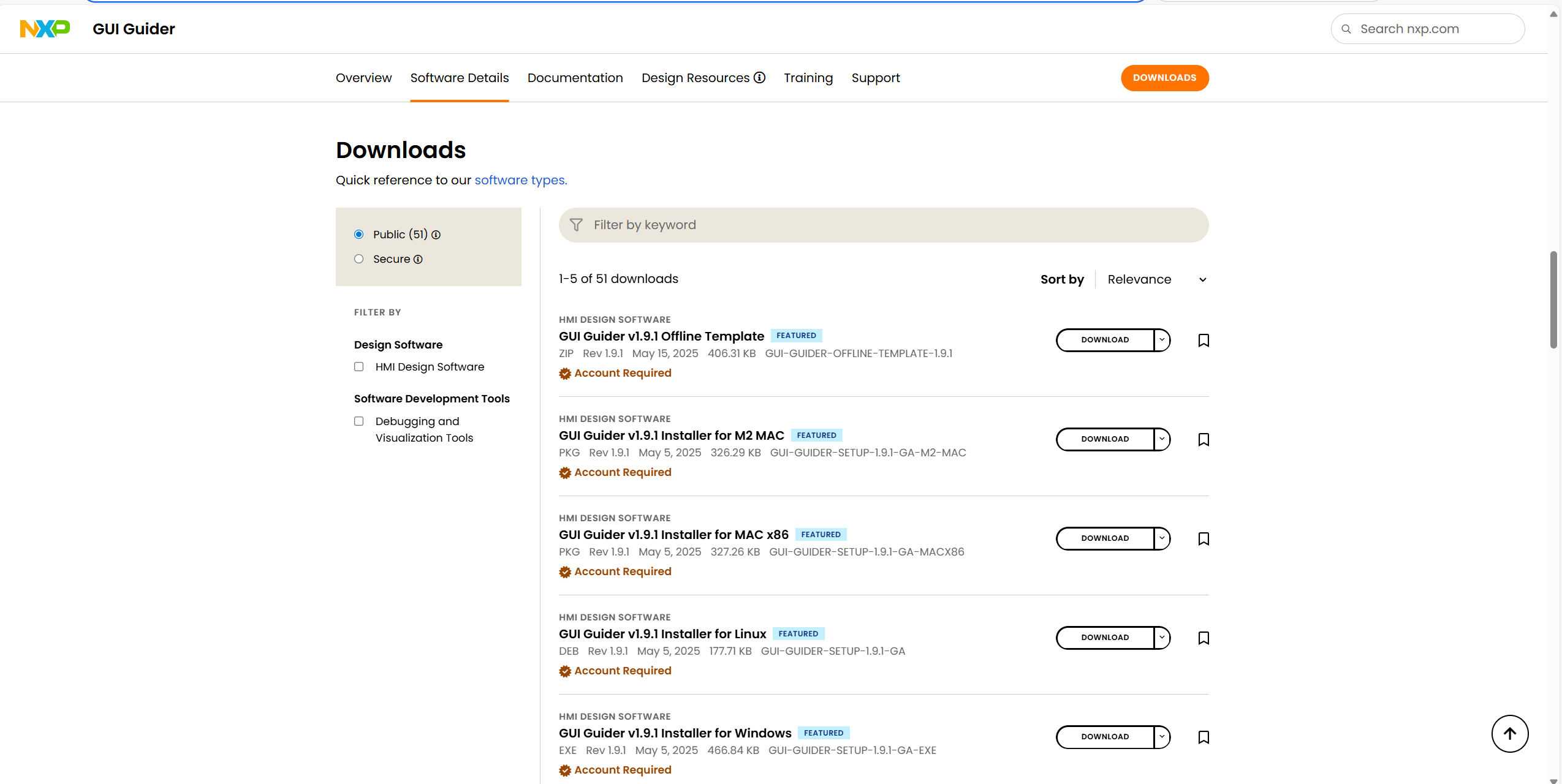This screenshot has width=1562, height=784.
Task: Click the info icon beside Public (51)
Action: tap(436, 235)
